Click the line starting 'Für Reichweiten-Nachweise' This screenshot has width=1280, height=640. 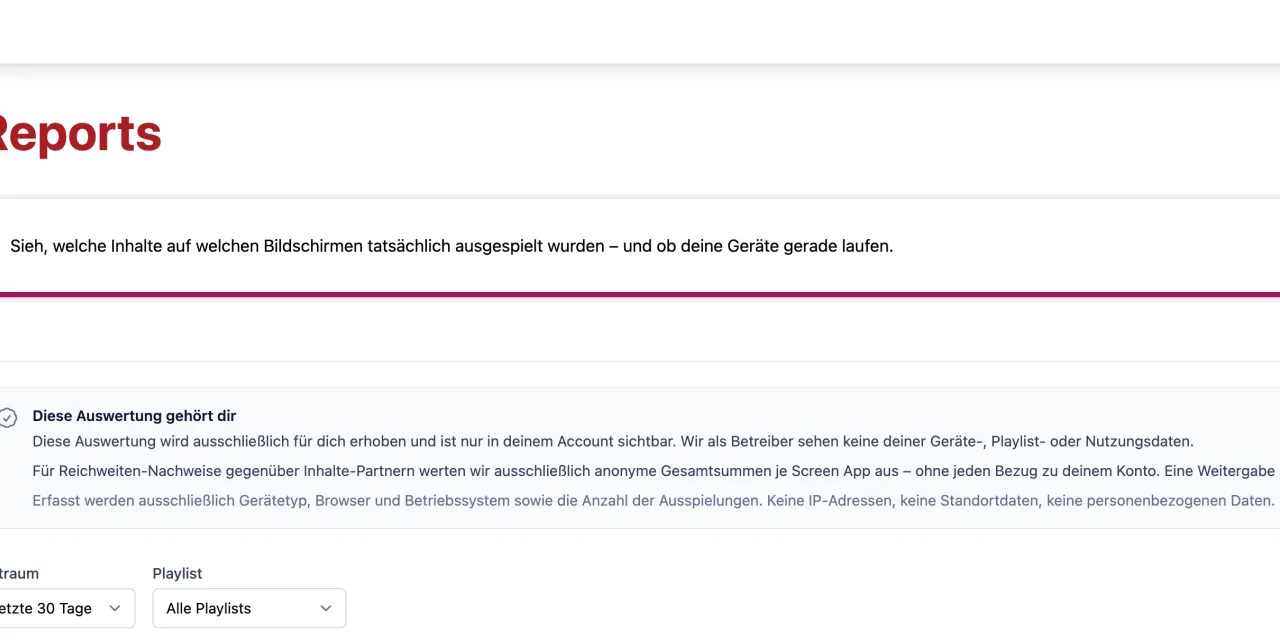pyautogui.click(x=656, y=471)
